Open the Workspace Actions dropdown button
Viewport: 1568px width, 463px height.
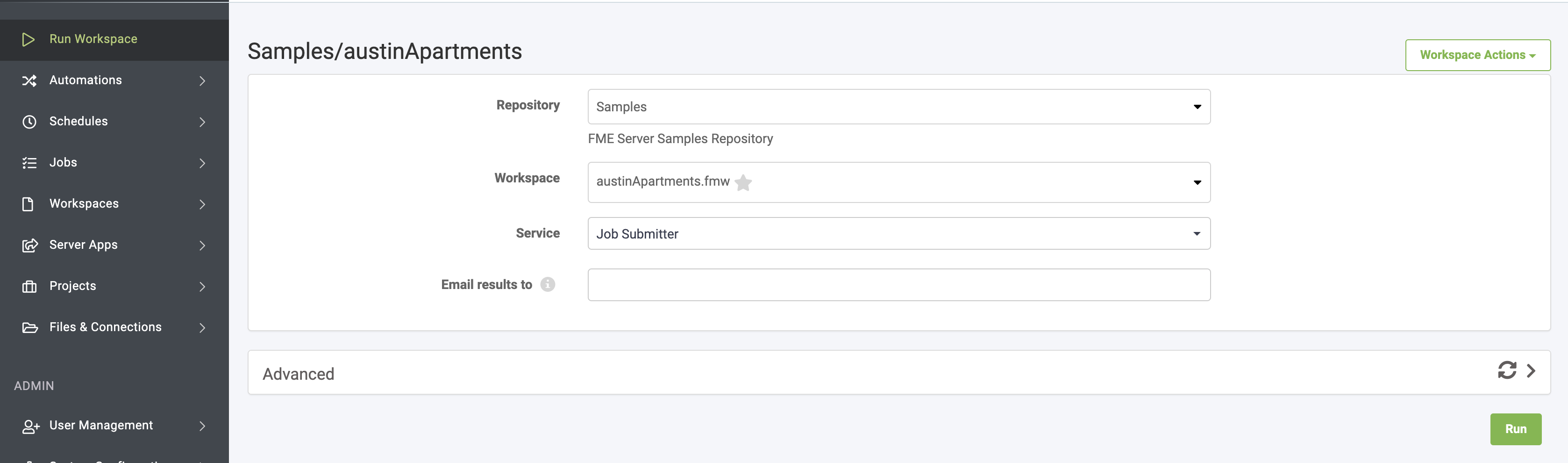coord(1477,55)
